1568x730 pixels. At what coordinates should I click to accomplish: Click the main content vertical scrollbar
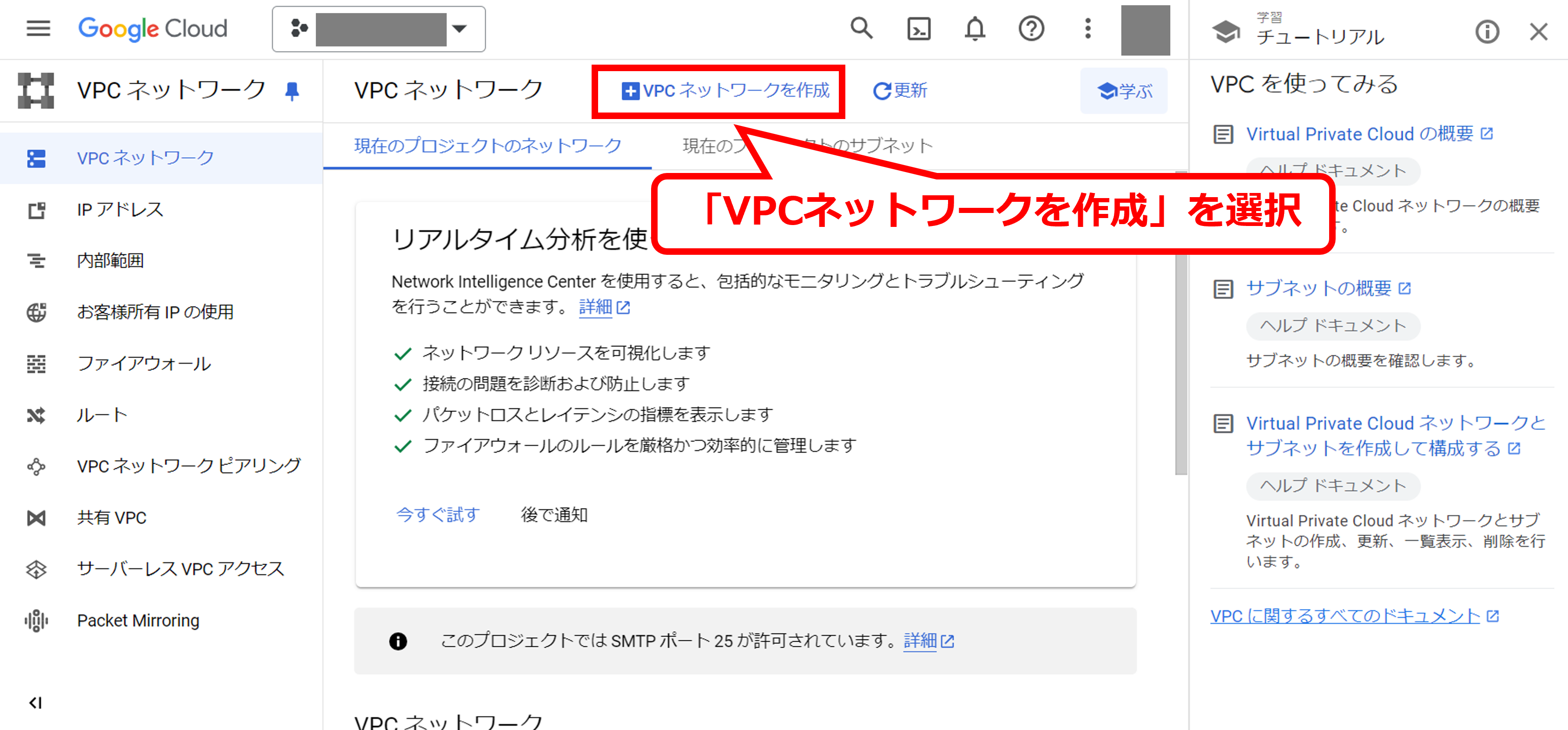pyautogui.click(x=1181, y=365)
